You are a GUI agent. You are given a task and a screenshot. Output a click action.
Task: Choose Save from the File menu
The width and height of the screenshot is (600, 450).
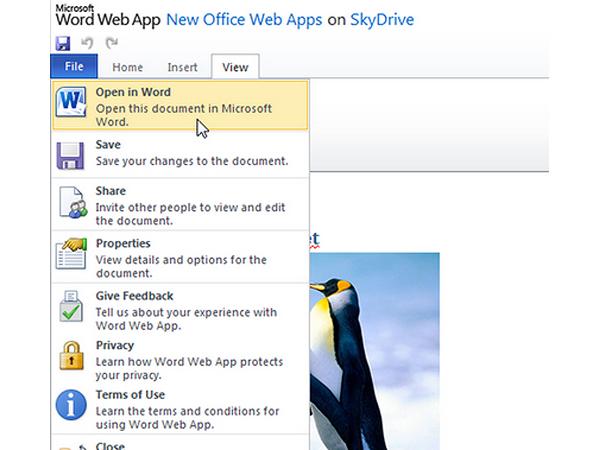(180, 154)
